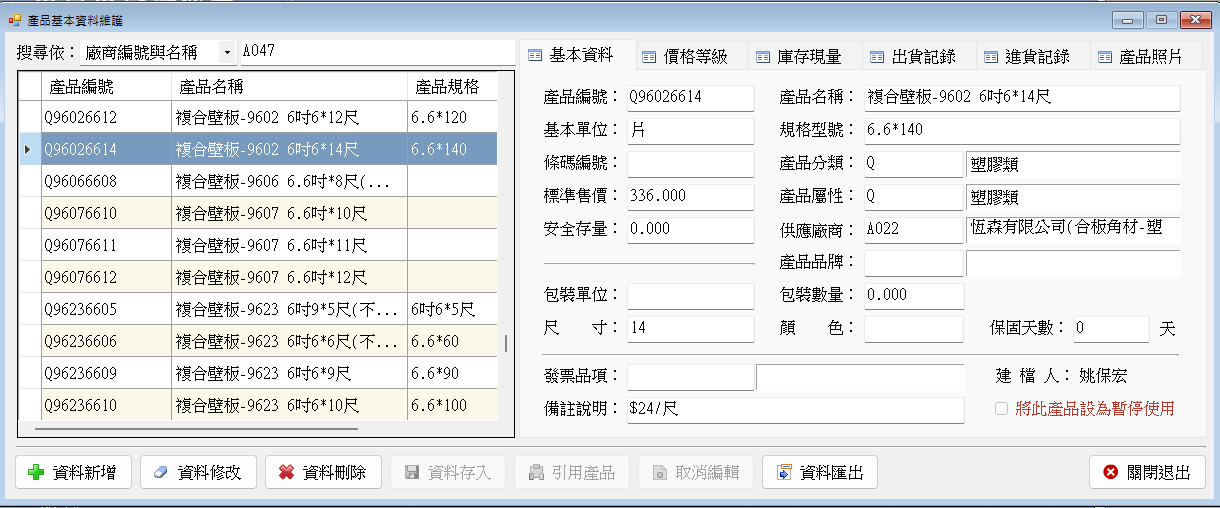The height and width of the screenshot is (508, 1220).
Task: Click the 資料匯出 export data button
Action: [820, 472]
